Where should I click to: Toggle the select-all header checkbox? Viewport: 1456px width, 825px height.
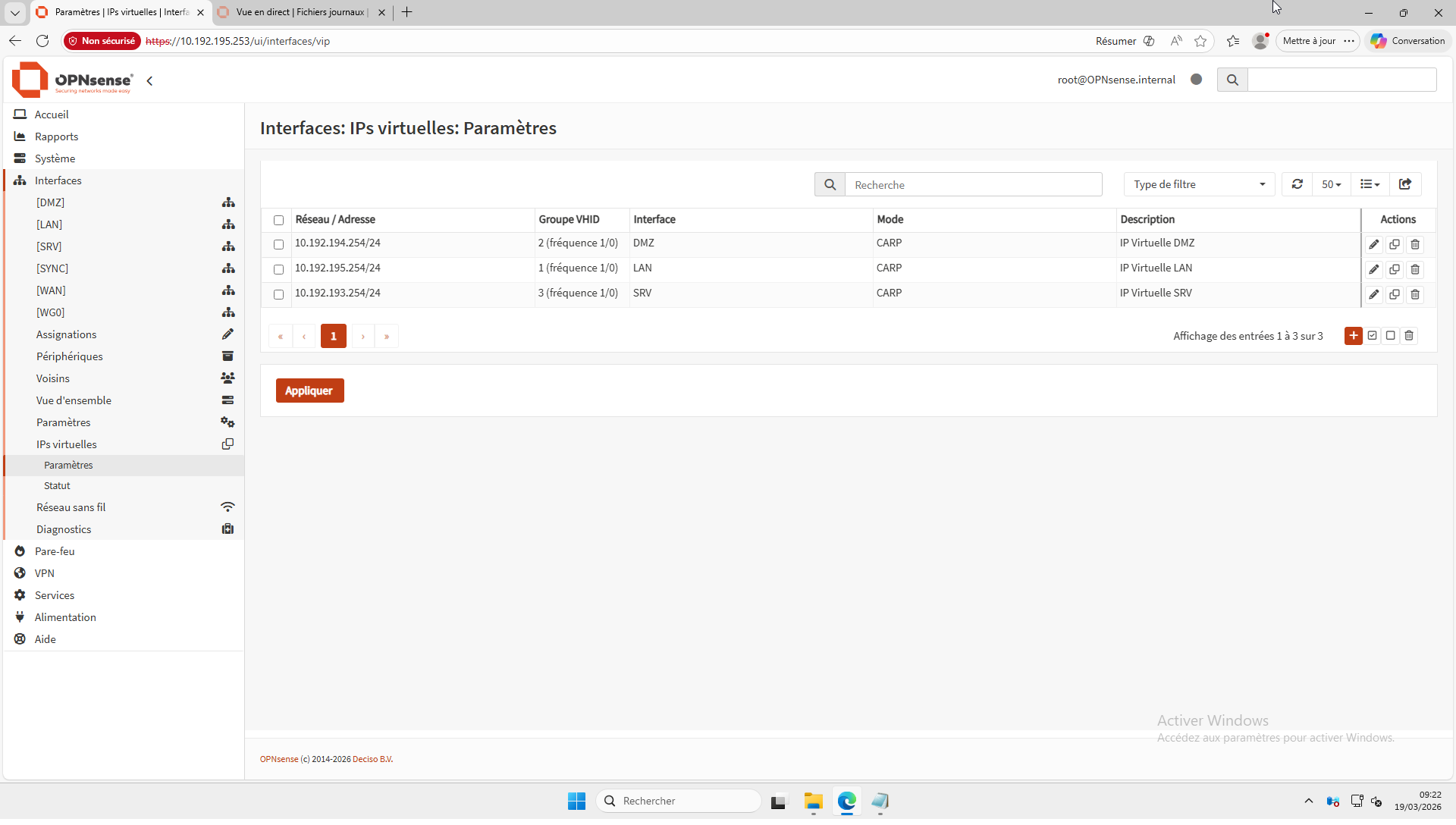click(x=278, y=220)
